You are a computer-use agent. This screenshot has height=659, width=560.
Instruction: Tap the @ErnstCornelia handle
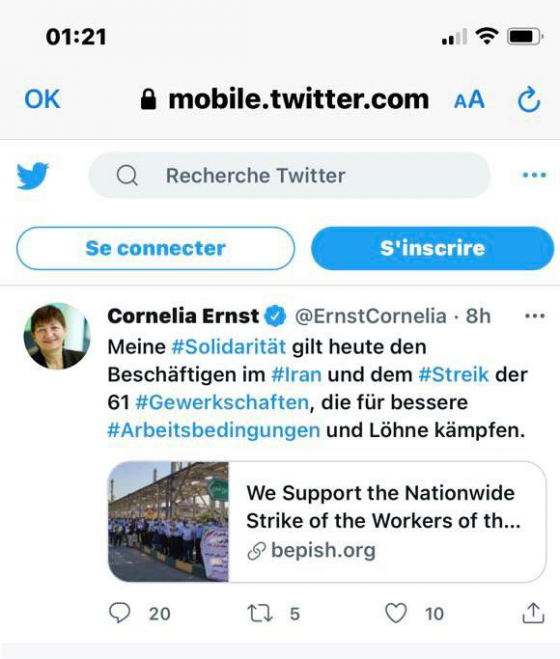point(370,316)
